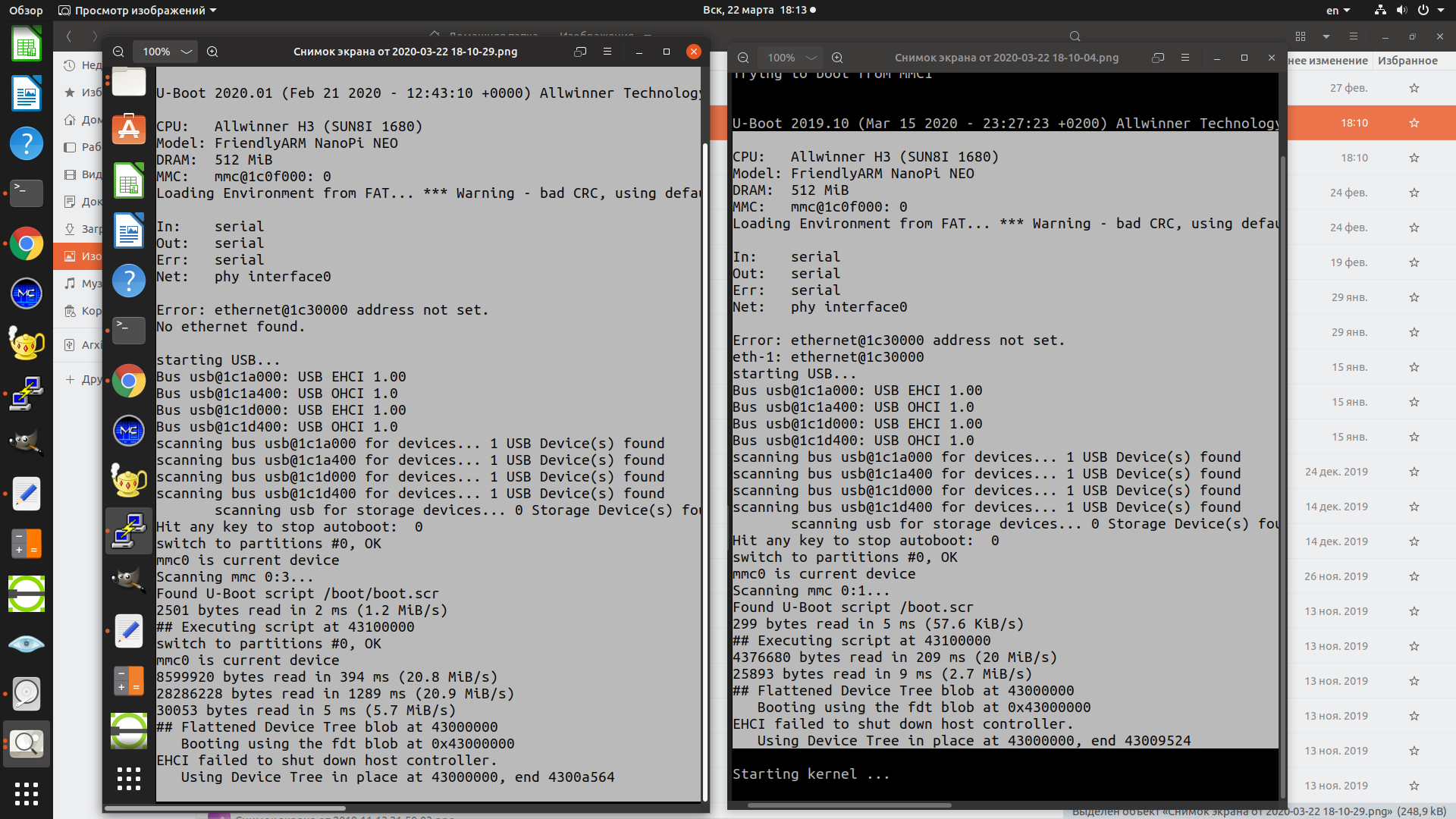Zoom in in the 18-10-29 image viewer

(212, 52)
